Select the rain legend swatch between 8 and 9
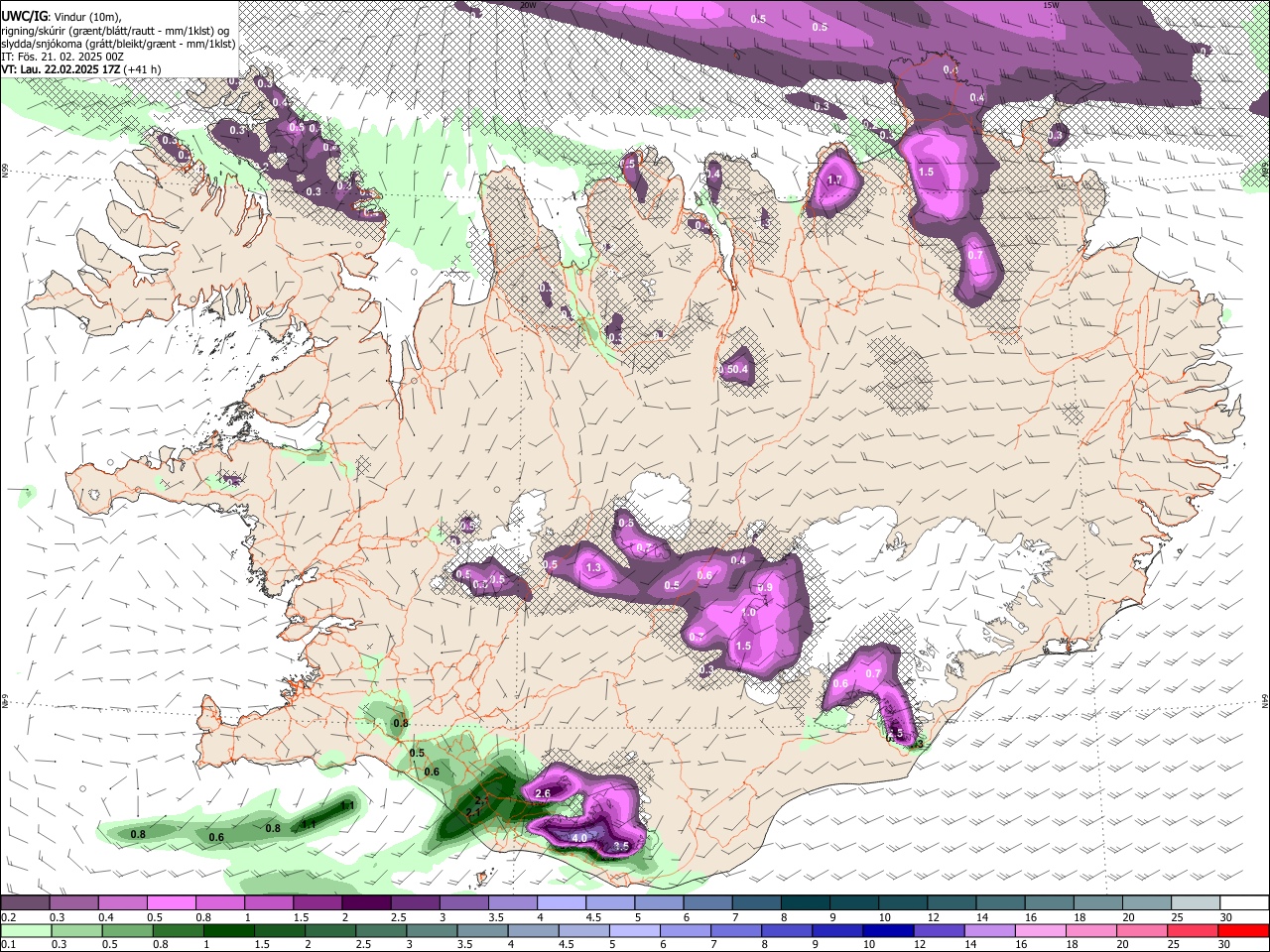The height and width of the screenshot is (952, 1270). click(x=788, y=930)
